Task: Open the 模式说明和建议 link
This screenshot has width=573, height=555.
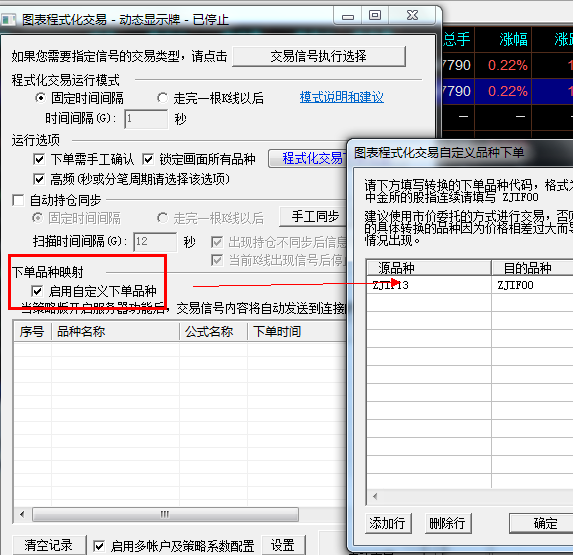Action: click(x=342, y=97)
